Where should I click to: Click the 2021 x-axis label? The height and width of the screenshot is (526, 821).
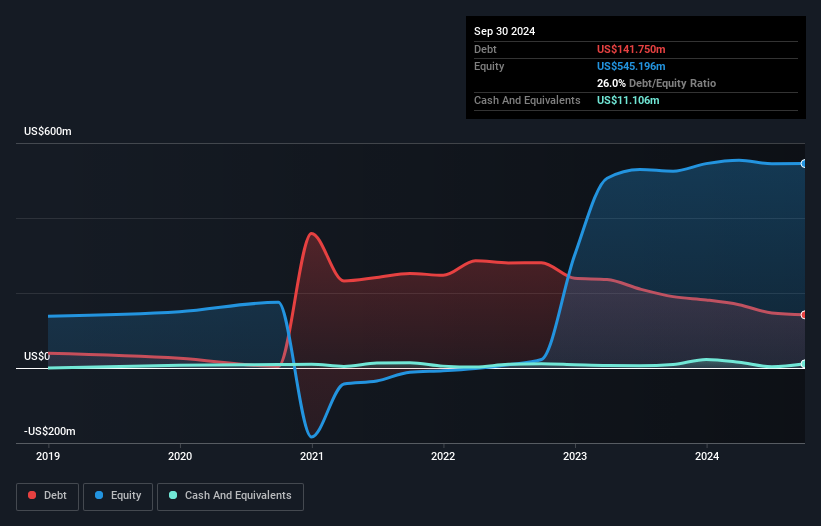click(312, 456)
